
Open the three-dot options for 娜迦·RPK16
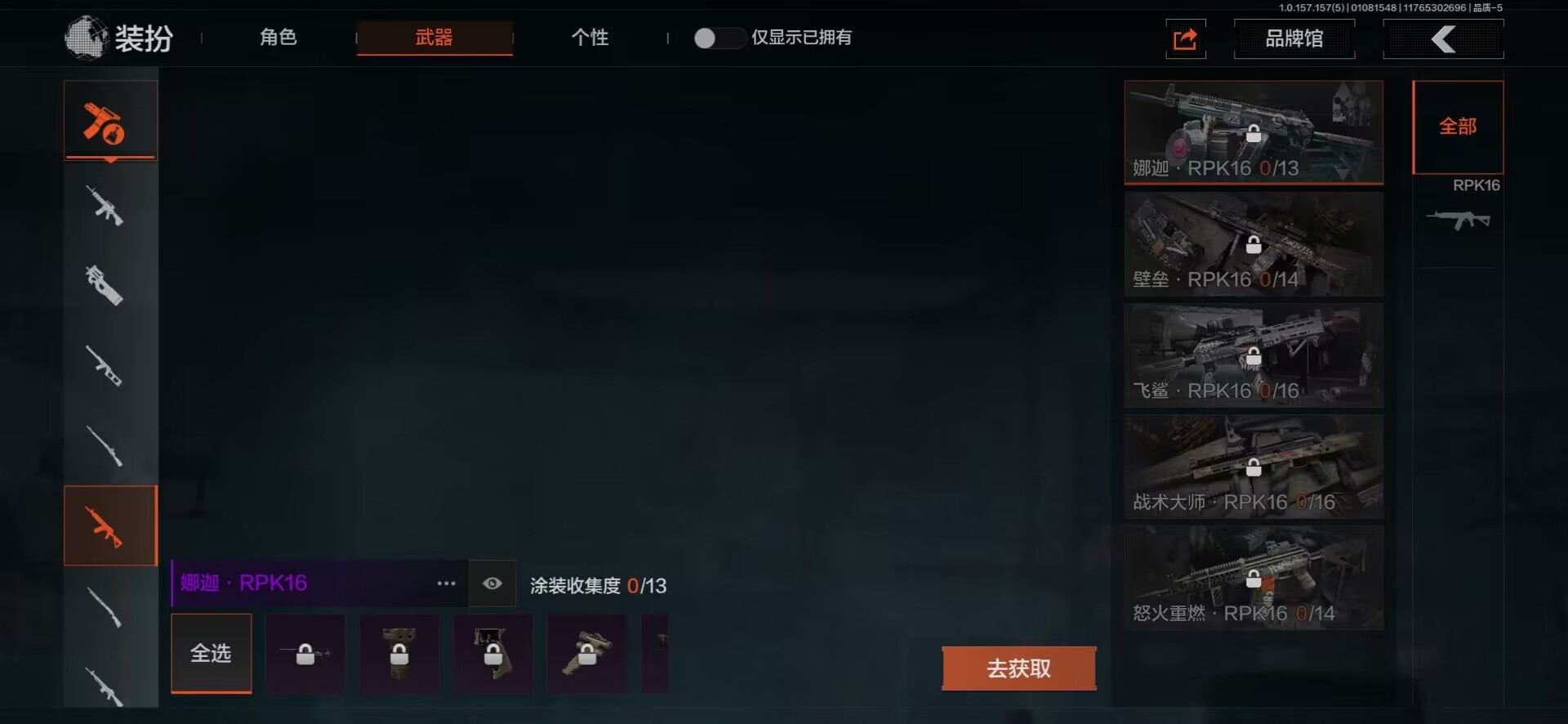tap(446, 583)
